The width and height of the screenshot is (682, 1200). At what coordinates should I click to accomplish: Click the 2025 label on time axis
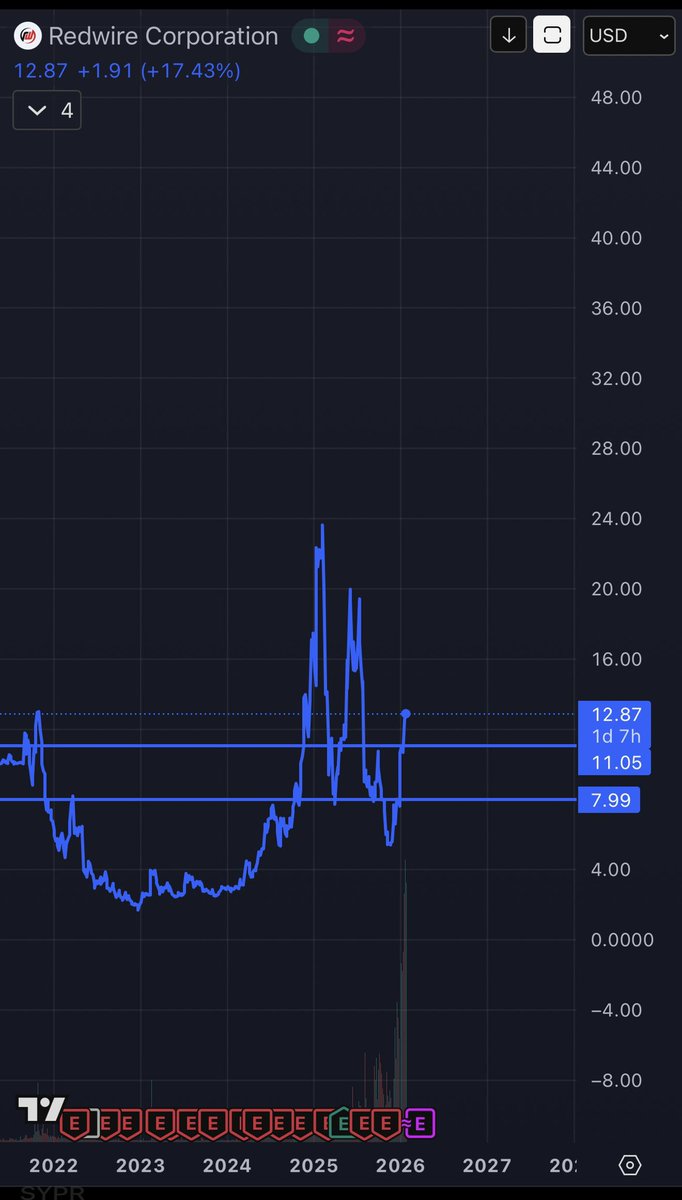point(314,1166)
